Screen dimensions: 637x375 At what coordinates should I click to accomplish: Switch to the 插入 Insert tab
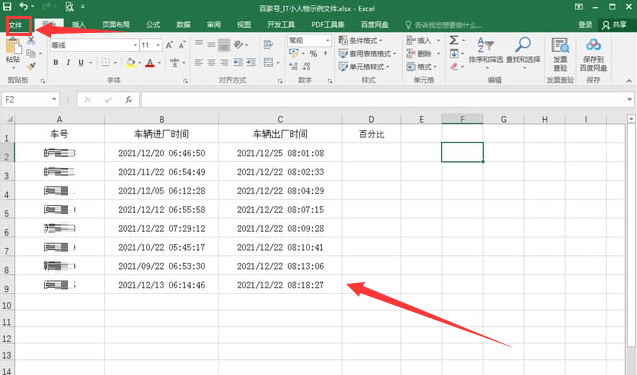[79, 25]
